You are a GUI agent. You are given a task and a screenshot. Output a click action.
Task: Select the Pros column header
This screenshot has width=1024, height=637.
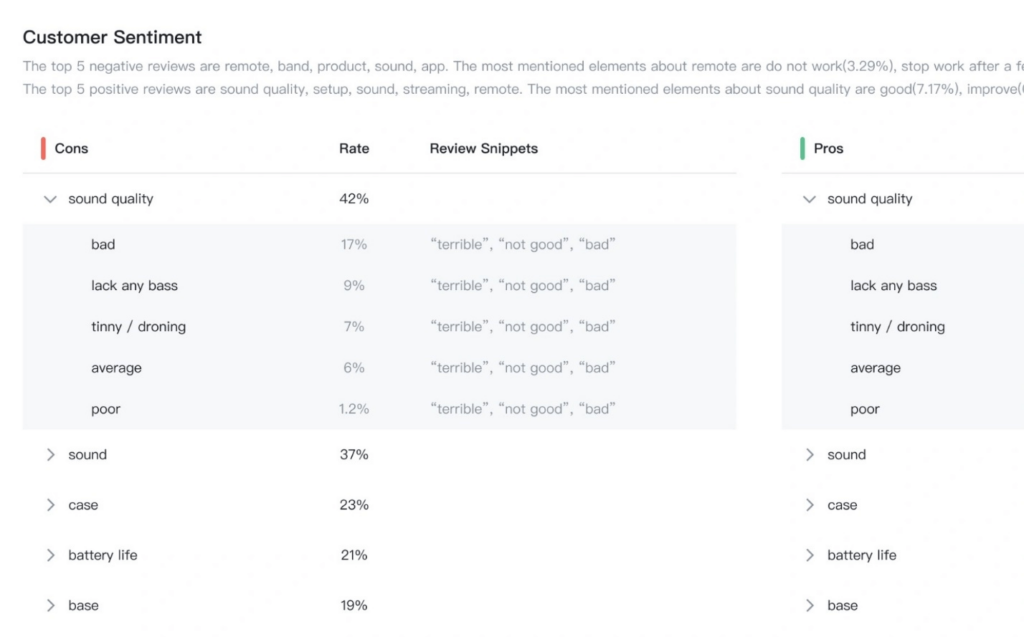click(828, 148)
